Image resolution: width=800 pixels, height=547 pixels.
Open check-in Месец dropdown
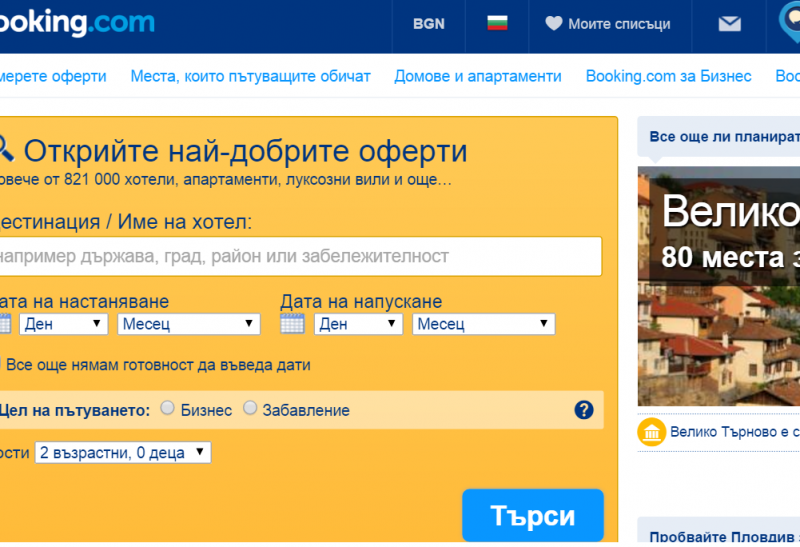point(189,324)
